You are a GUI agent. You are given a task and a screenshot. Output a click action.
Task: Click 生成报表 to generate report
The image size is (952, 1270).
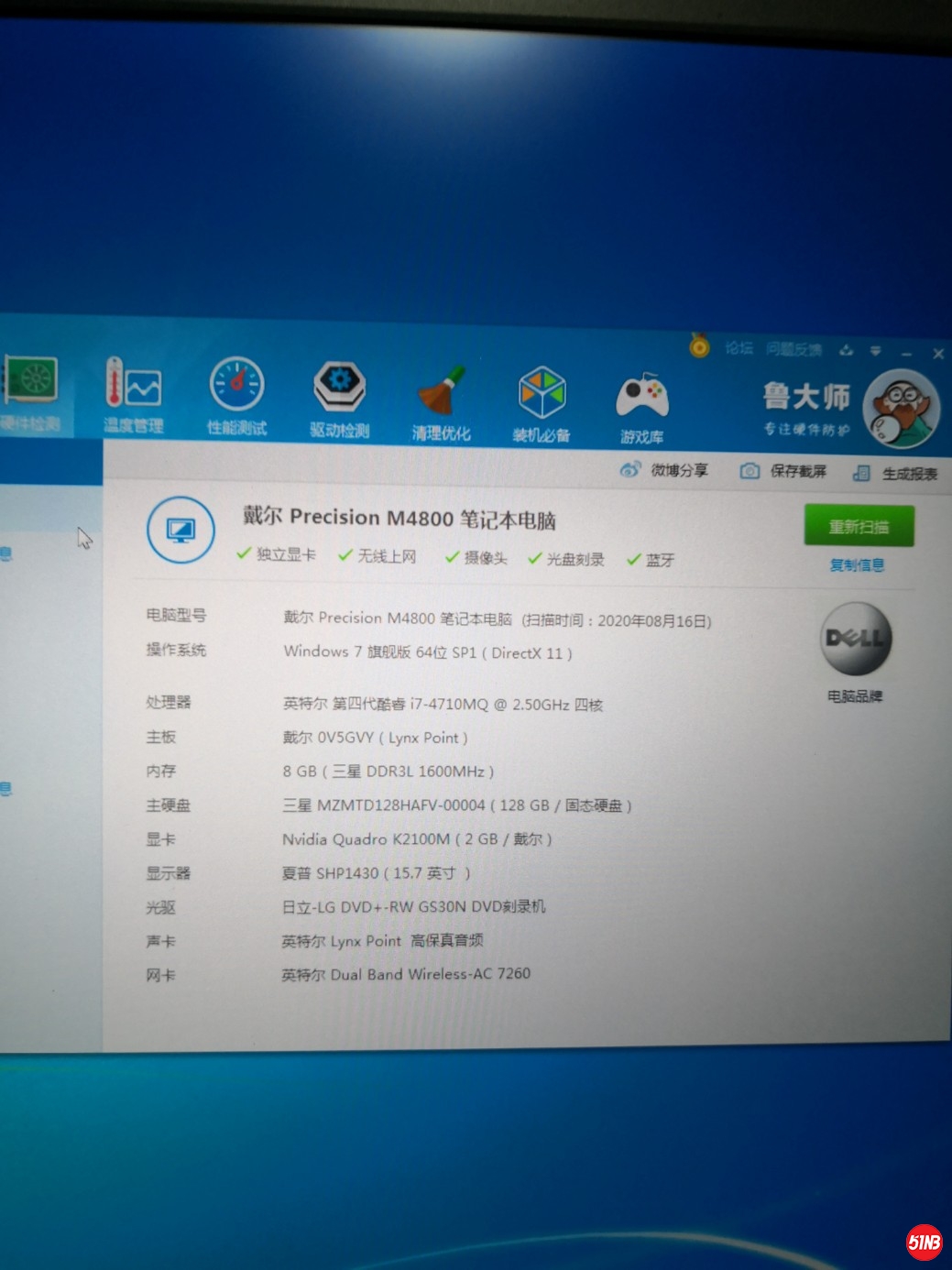pos(895,473)
